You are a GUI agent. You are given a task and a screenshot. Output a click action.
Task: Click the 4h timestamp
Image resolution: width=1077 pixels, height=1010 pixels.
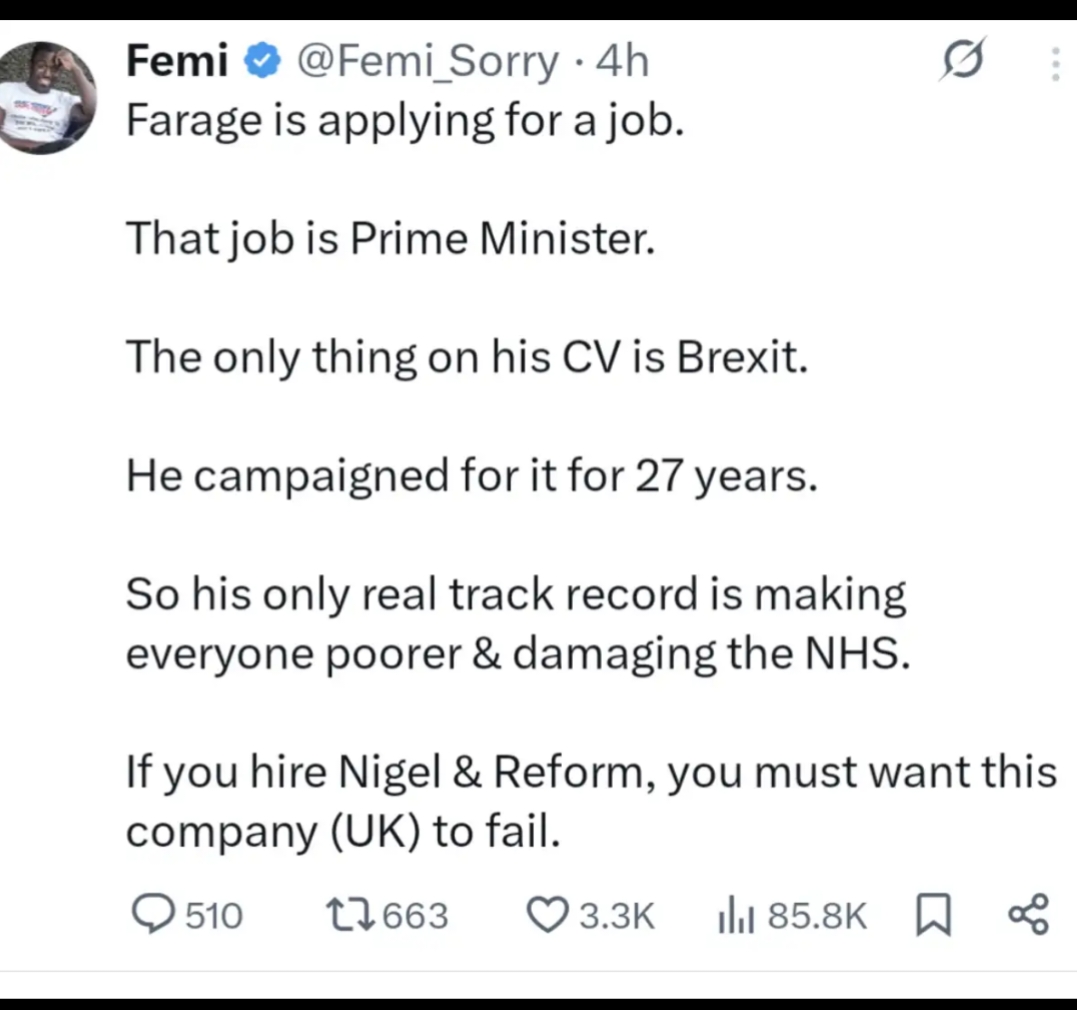coord(622,62)
